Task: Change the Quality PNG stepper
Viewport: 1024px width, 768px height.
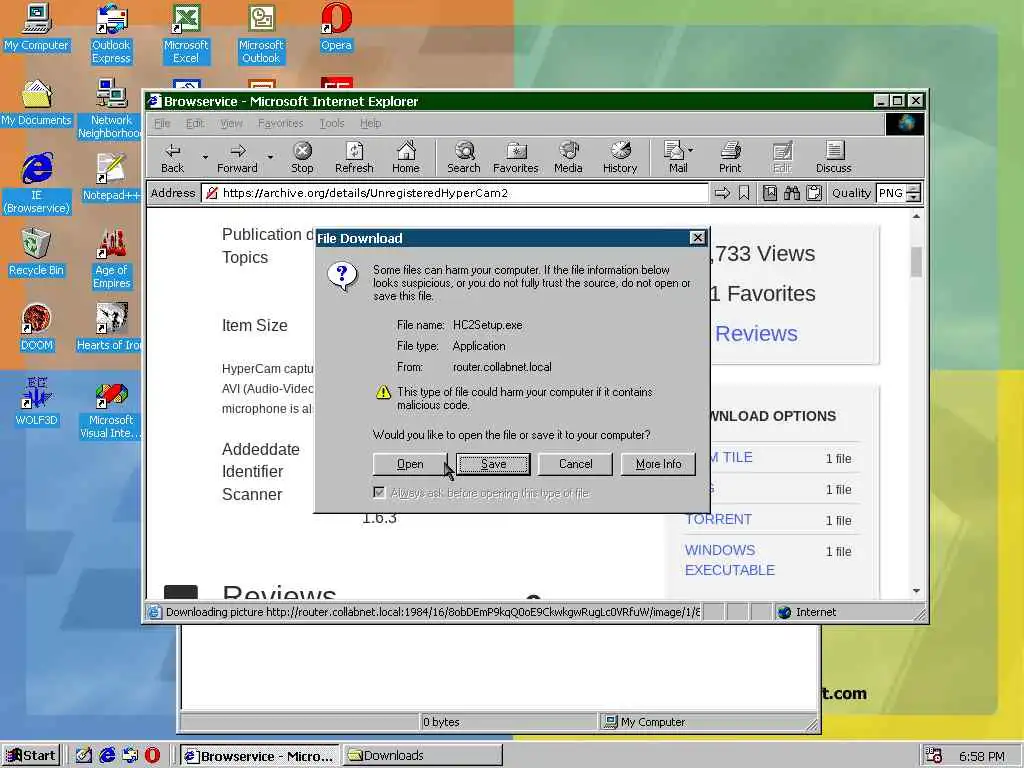Action: click(x=914, y=193)
